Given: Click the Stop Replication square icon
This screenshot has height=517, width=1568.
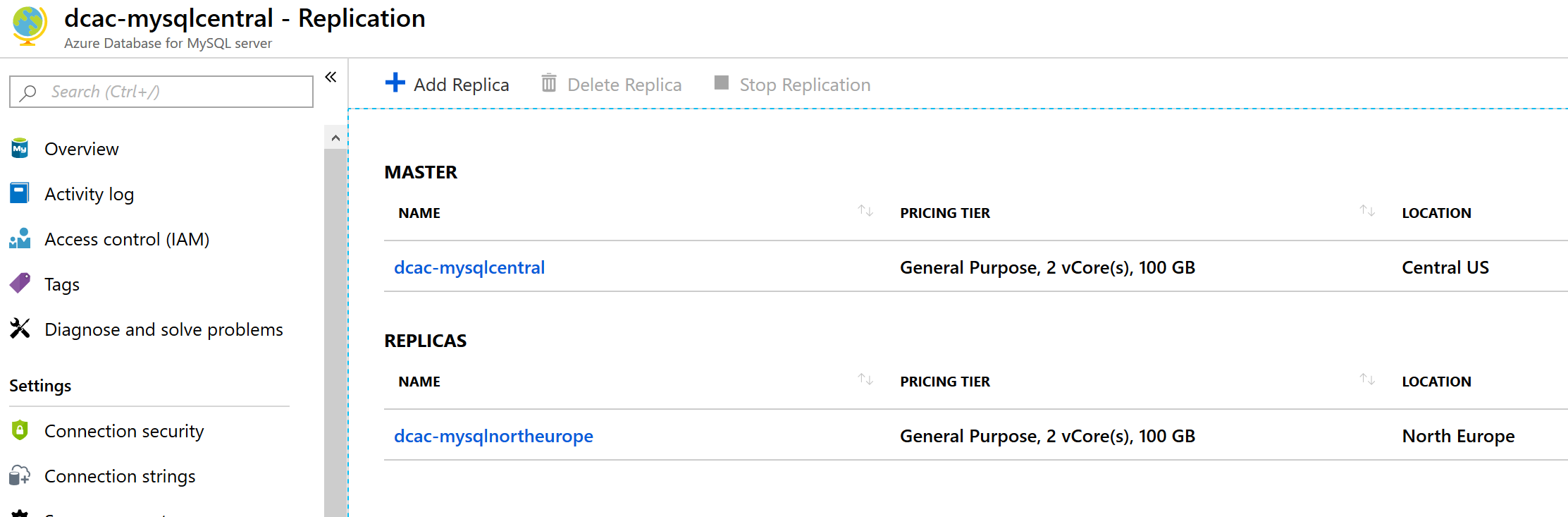Looking at the screenshot, I should [x=721, y=83].
